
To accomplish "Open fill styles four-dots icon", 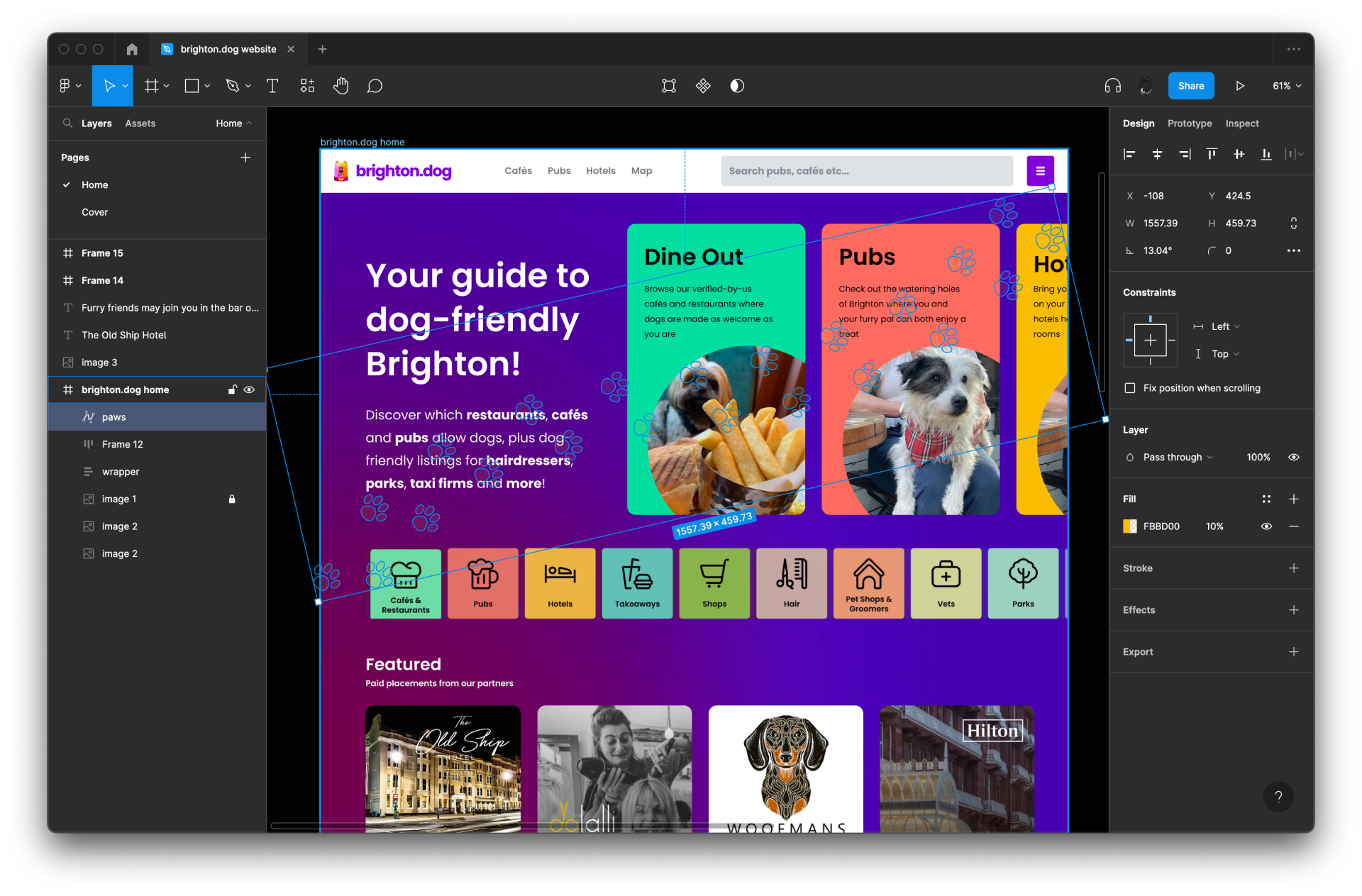I will pos(1266,499).
